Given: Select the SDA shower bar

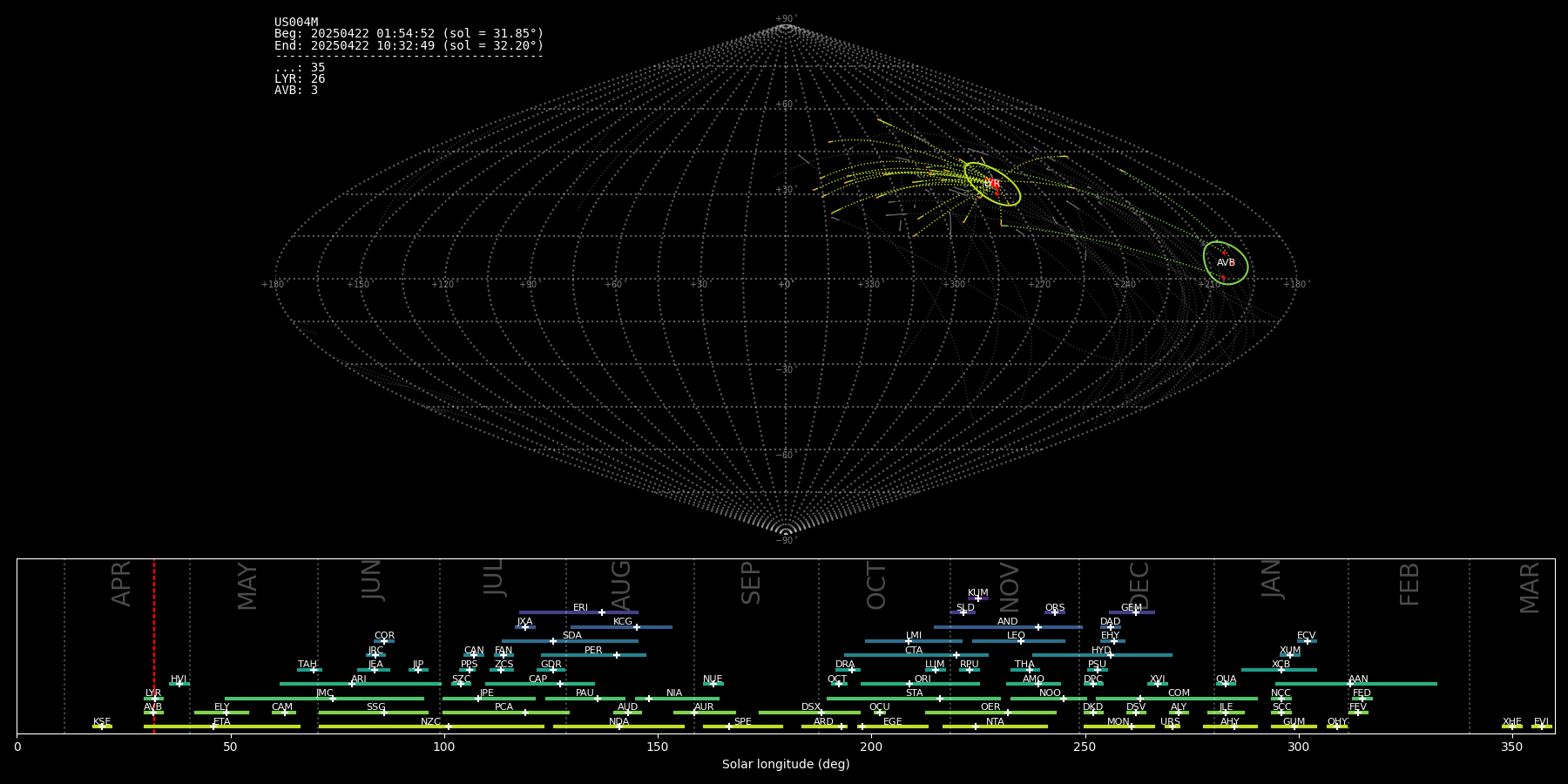Looking at the screenshot, I should 570,641.
